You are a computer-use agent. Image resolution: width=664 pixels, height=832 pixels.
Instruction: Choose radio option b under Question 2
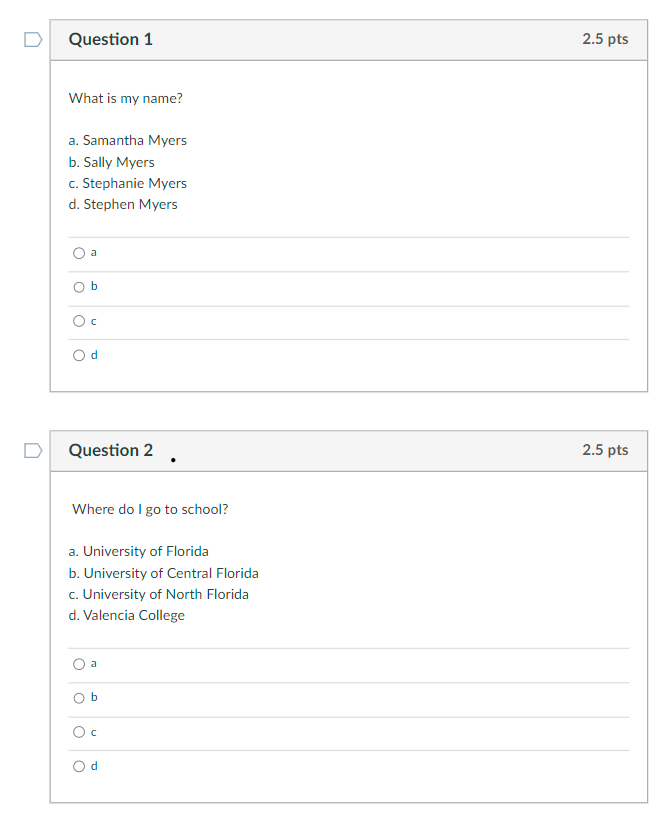coord(79,698)
